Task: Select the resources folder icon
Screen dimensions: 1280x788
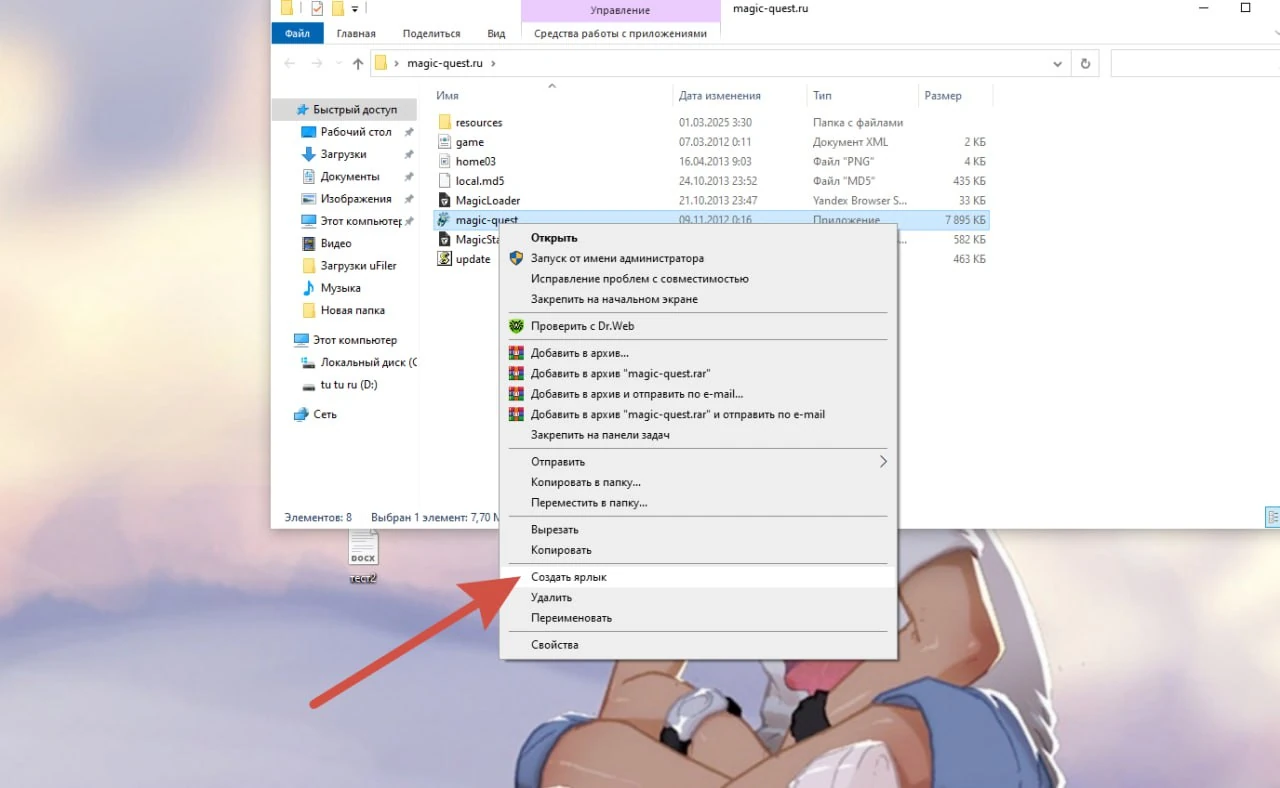Action: point(446,122)
